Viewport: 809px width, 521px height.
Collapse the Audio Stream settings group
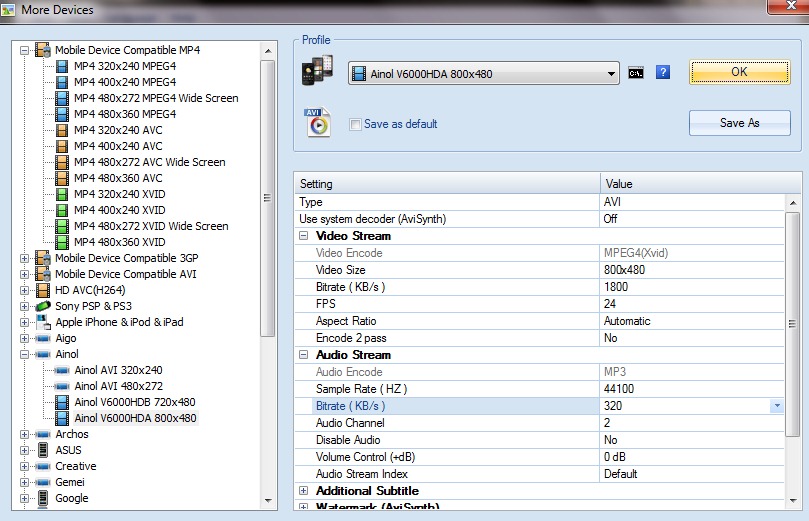(303, 354)
